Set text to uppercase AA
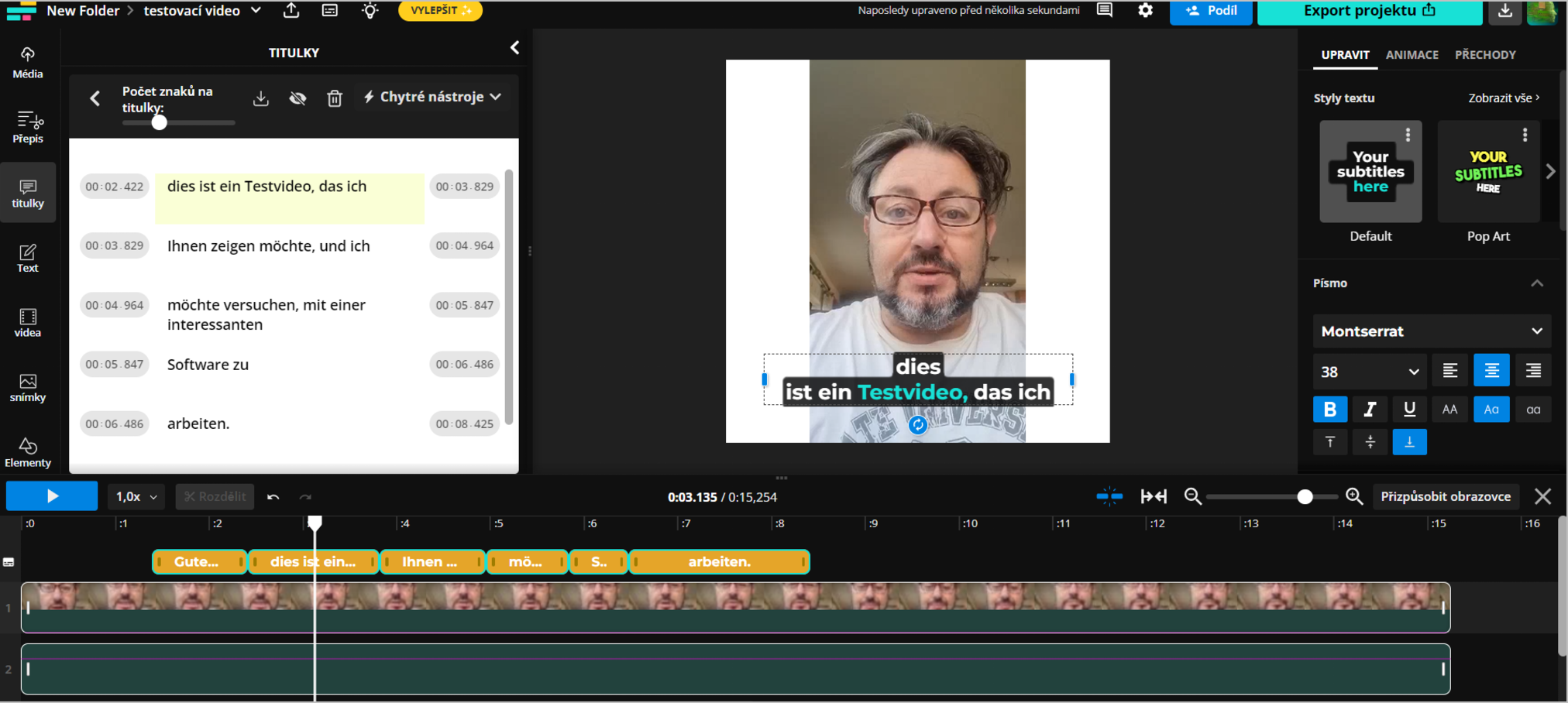The image size is (1568, 703). tap(1449, 410)
